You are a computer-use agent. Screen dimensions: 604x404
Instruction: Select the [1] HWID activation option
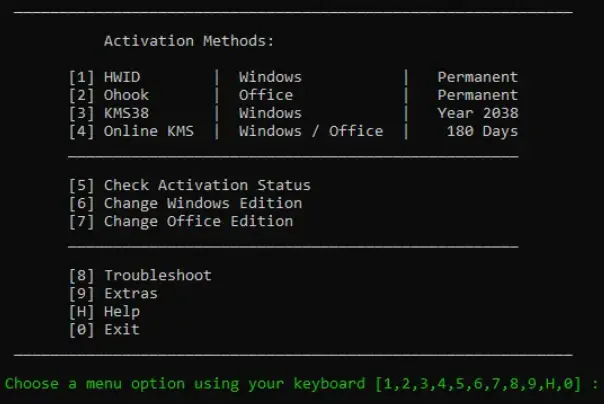click(104, 77)
